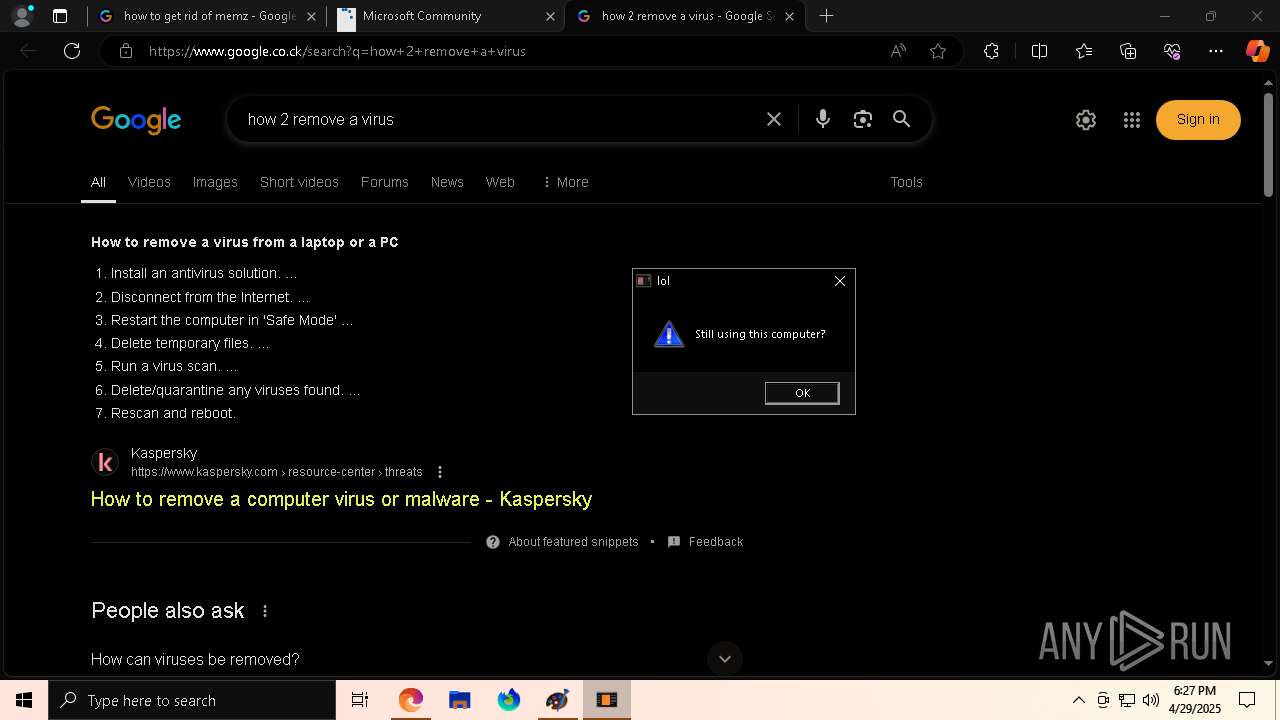The image size is (1280, 720).
Task: Close the lol message box
Action: click(840, 281)
